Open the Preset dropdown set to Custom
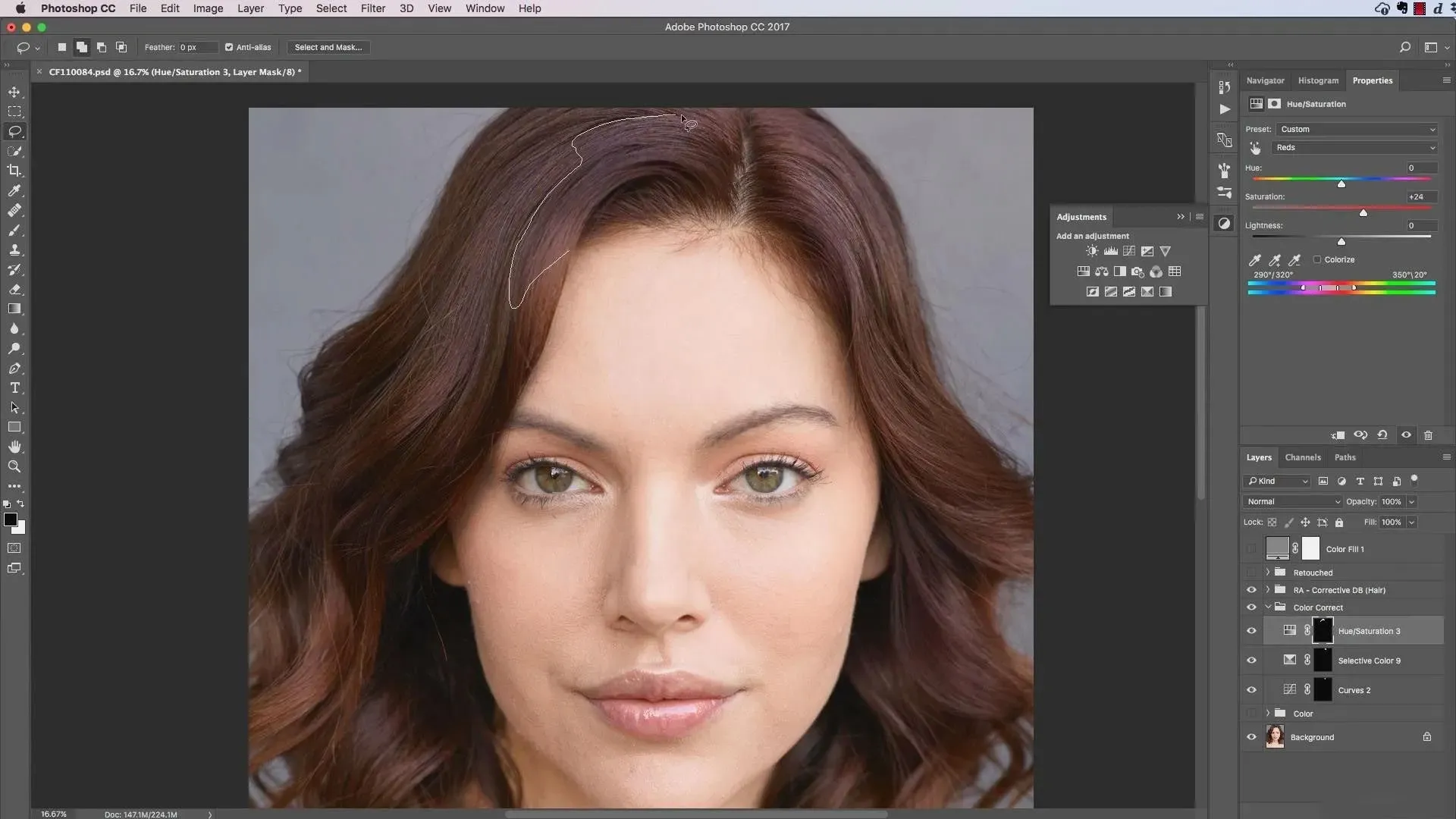1456x819 pixels. point(1356,129)
